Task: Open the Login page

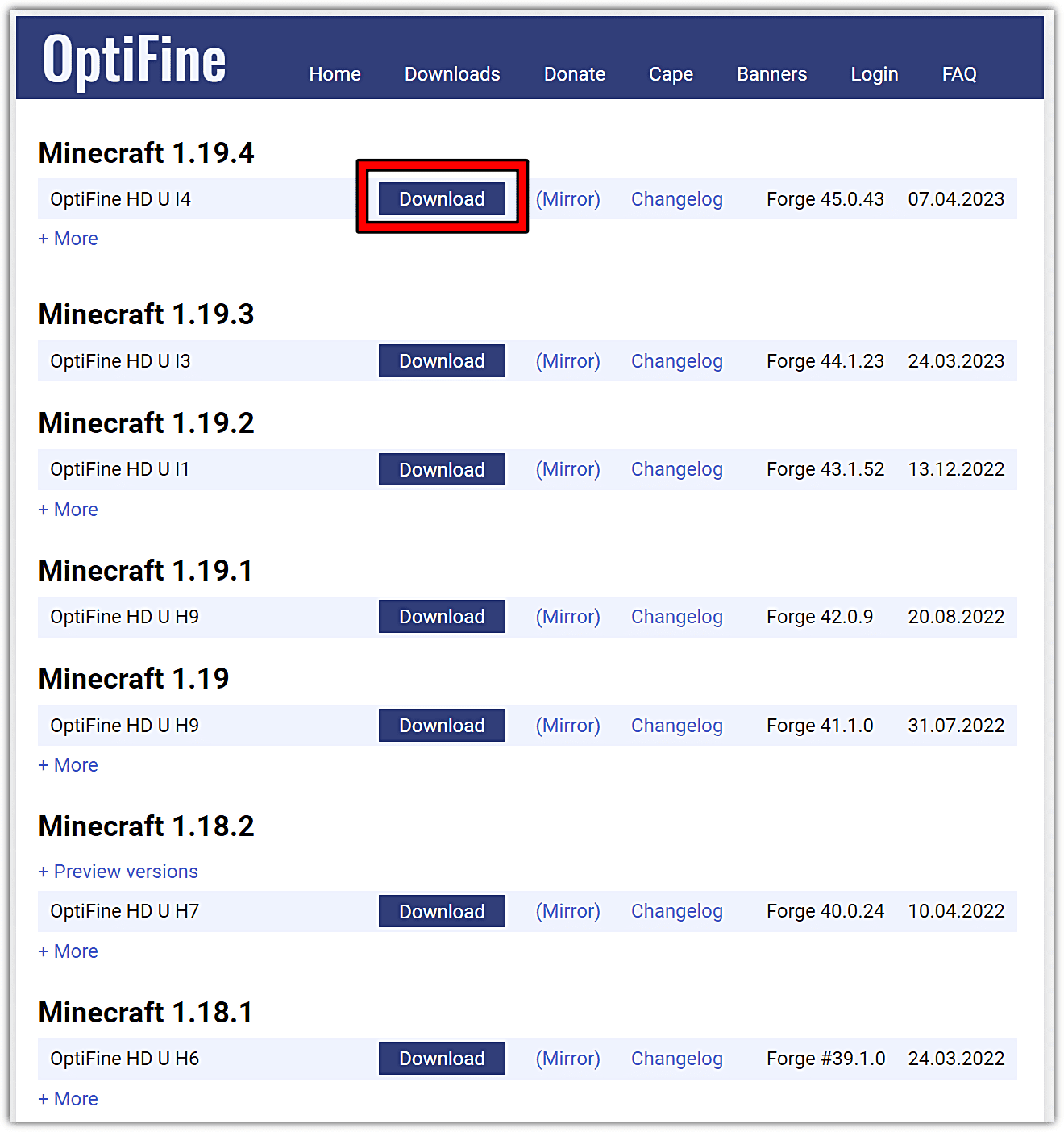Action: pyautogui.click(x=874, y=73)
